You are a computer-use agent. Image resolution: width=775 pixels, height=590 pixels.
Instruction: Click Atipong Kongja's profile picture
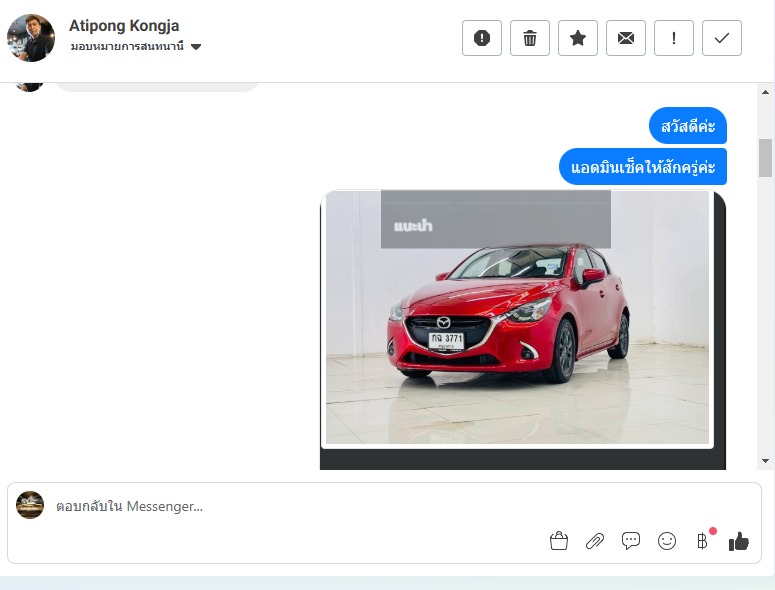pyautogui.click(x=31, y=38)
